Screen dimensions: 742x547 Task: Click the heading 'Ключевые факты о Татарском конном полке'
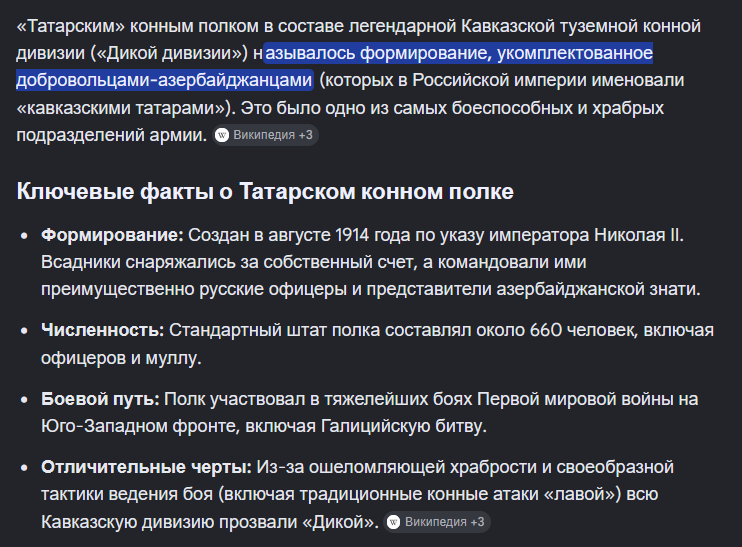pyautogui.click(x=265, y=192)
